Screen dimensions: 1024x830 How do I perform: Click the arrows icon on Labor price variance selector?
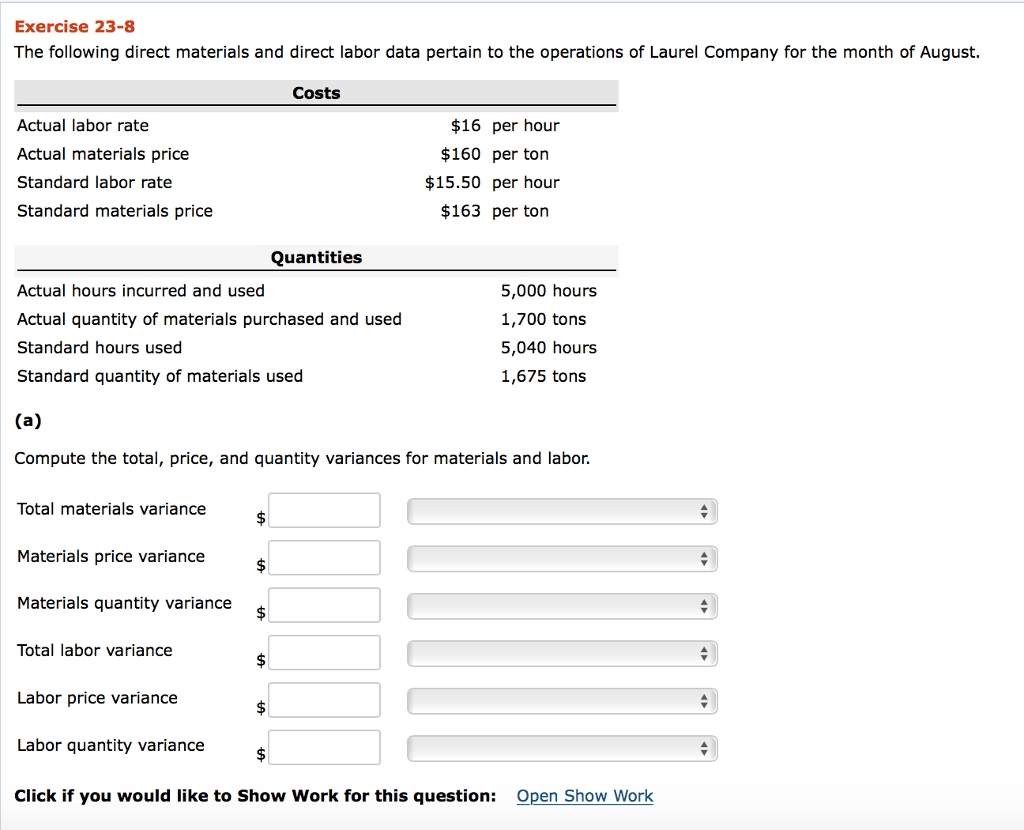click(706, 700)
